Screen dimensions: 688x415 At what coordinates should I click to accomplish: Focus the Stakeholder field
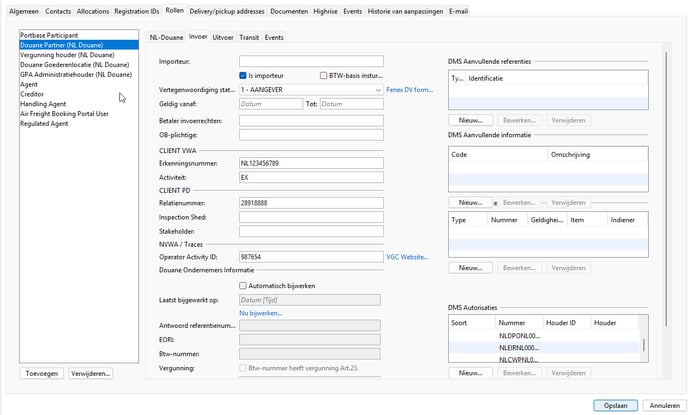click(311, 231)
